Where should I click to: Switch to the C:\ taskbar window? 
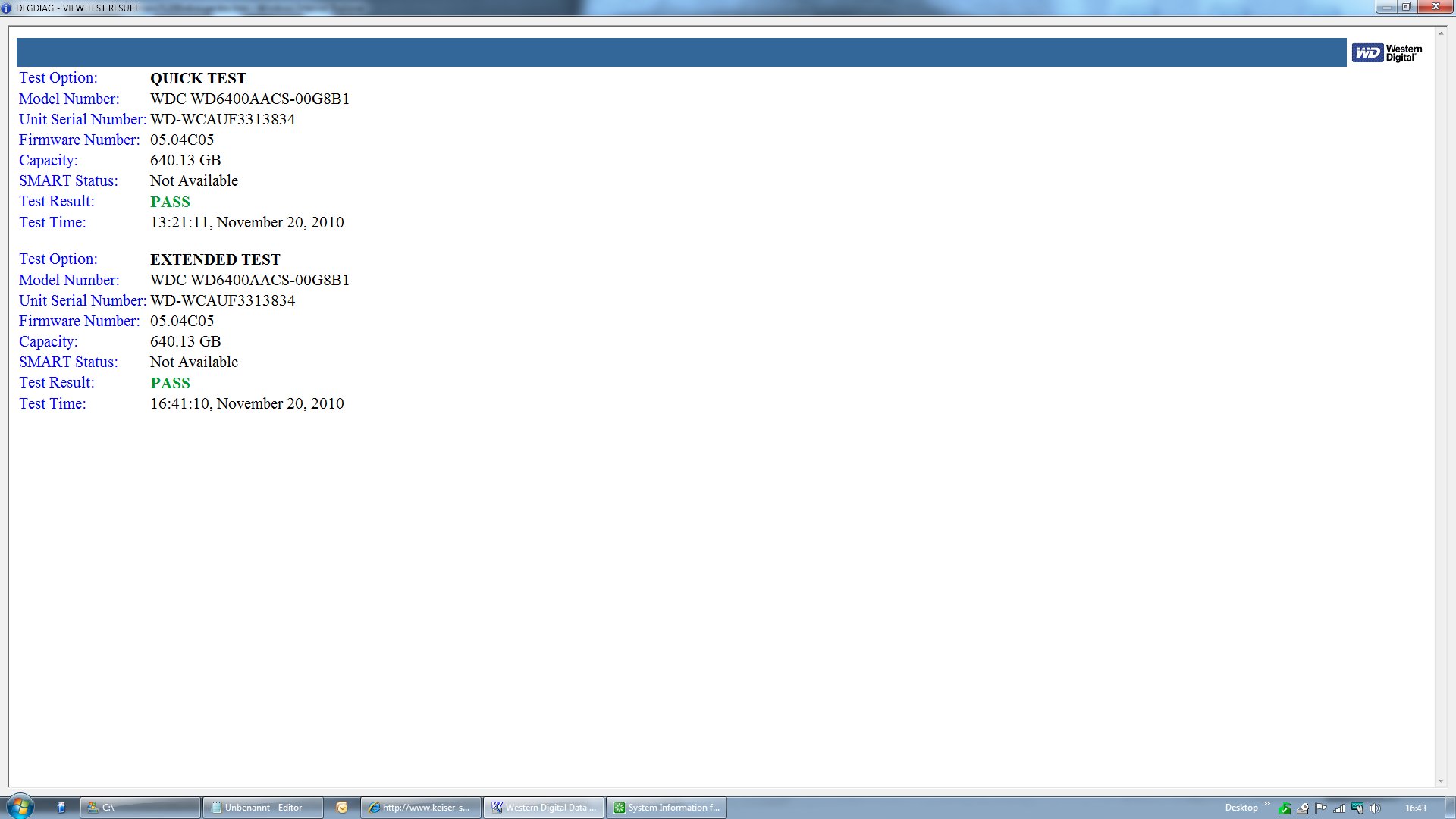click(x=140, y=808)
